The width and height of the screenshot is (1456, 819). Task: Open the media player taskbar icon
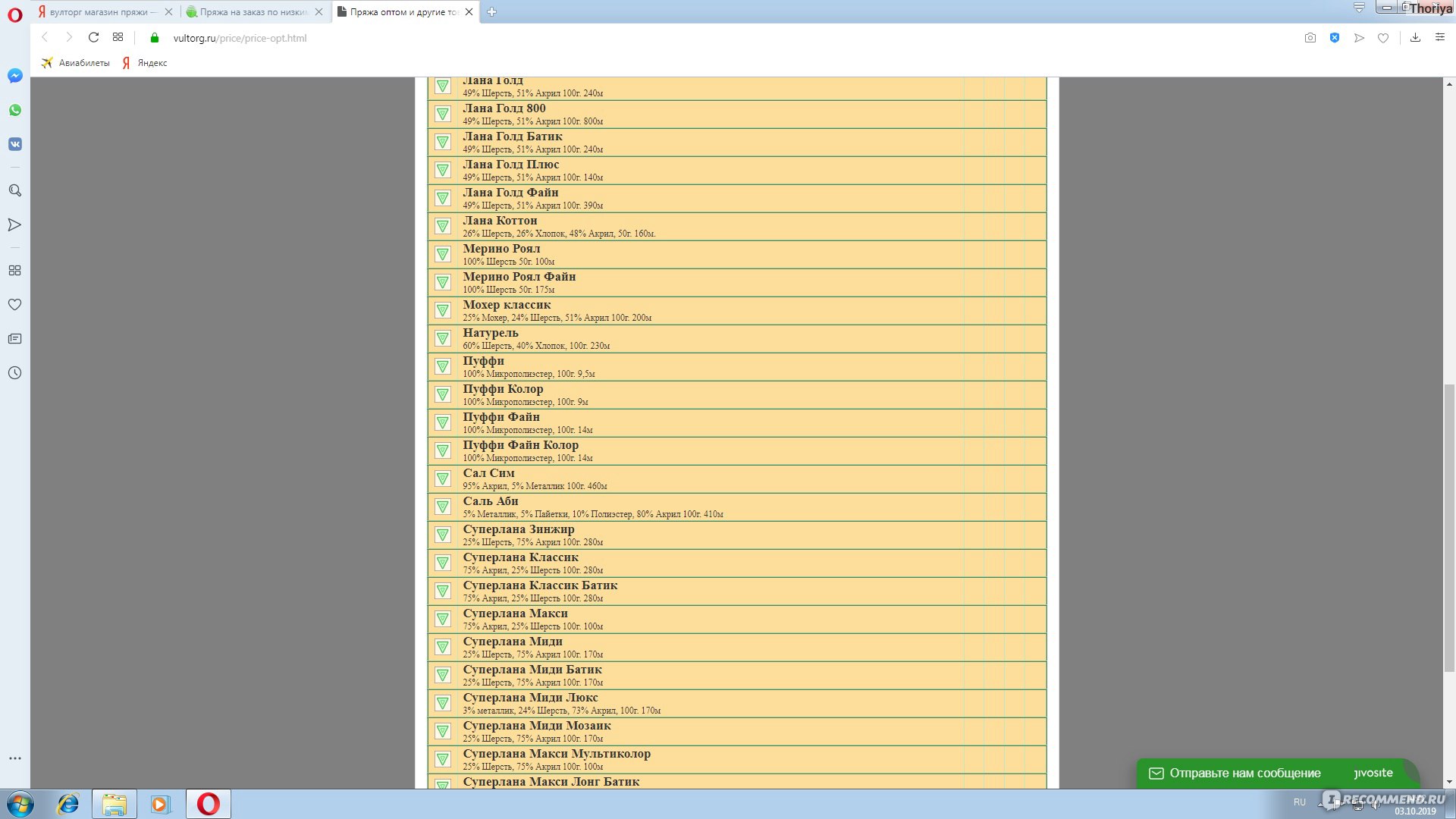pos(161,804)
